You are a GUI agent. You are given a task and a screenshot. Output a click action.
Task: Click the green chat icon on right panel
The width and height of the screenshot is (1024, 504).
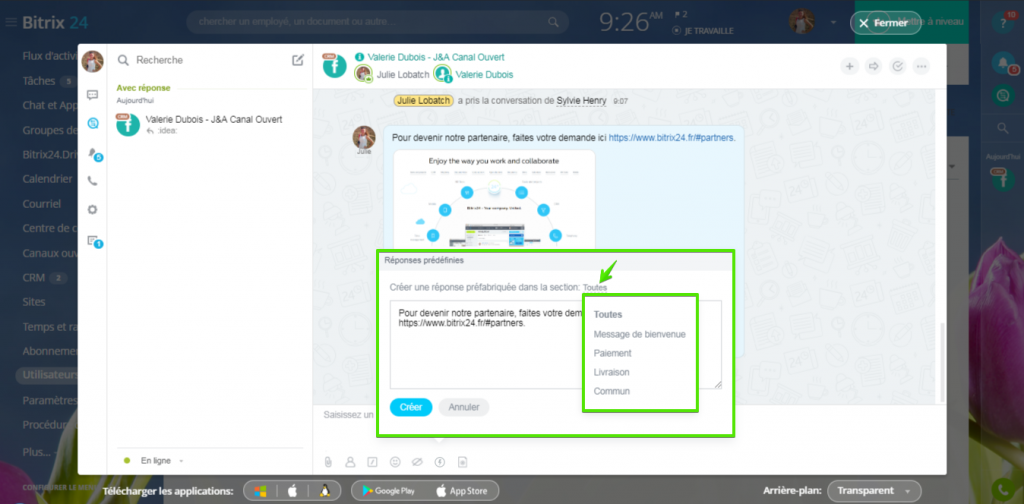coord(1002,95)
